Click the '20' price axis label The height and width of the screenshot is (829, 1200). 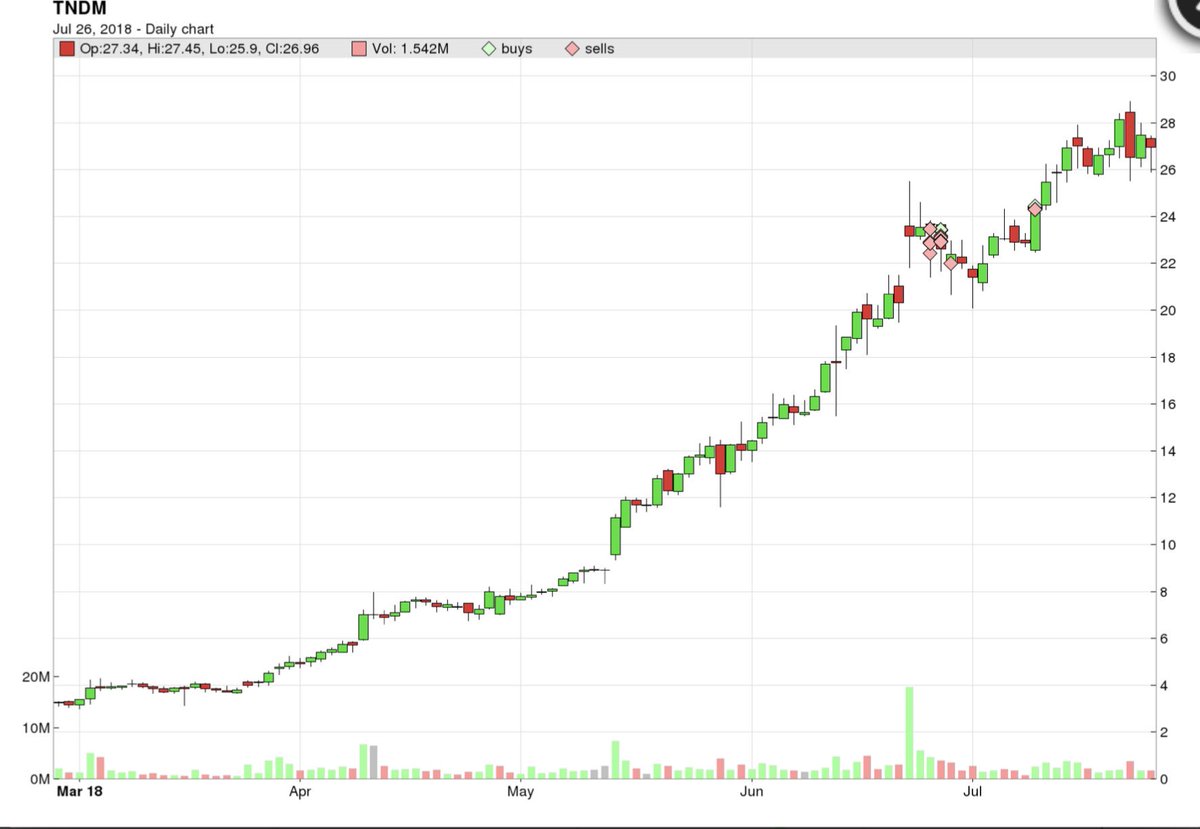point(1167,310)
